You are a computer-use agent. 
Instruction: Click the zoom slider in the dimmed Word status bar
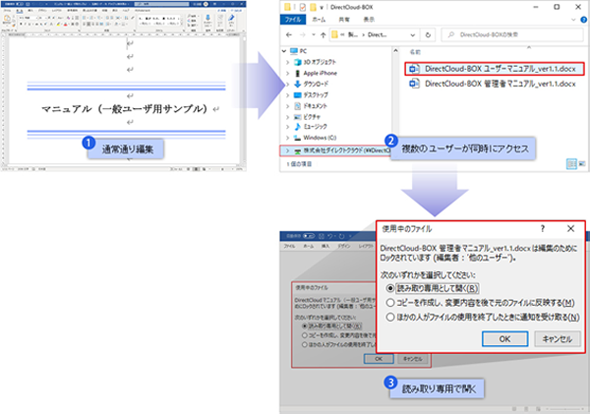click(x=564, y=408)
